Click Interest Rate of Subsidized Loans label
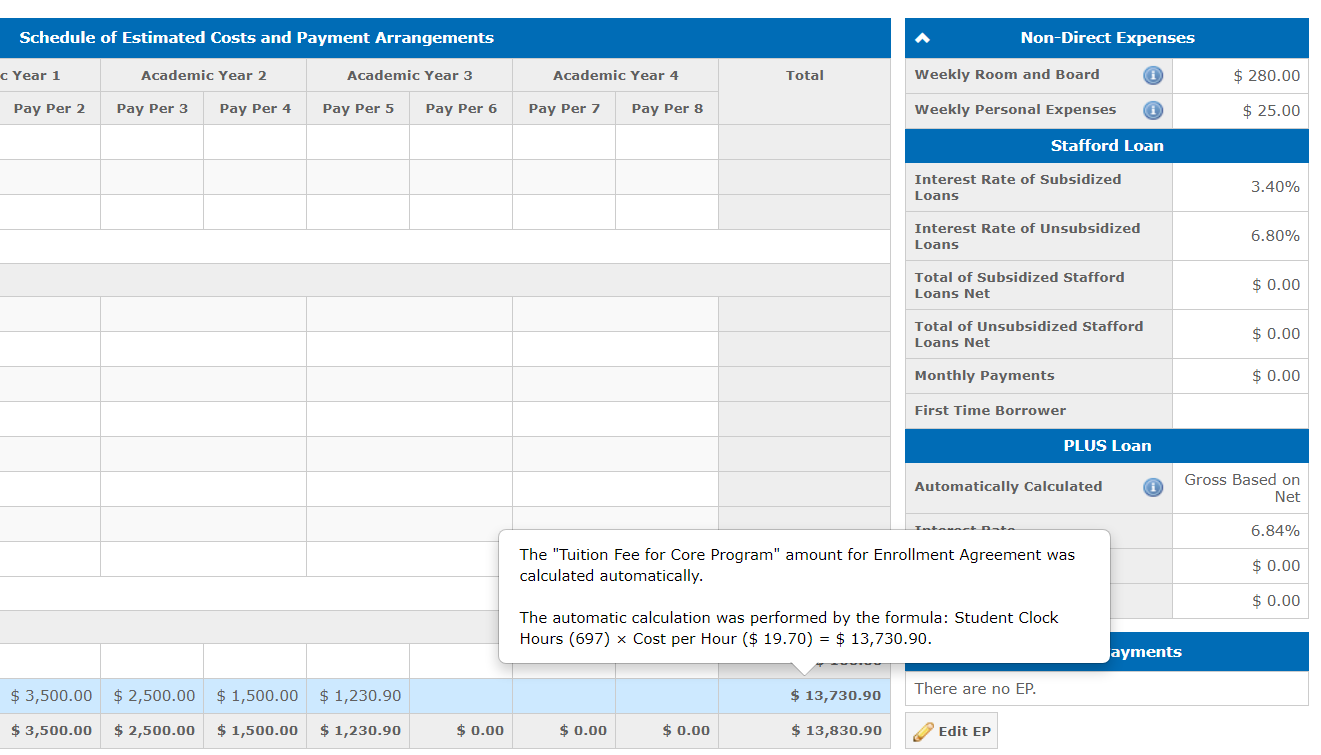 click(x=1018, y=187)
